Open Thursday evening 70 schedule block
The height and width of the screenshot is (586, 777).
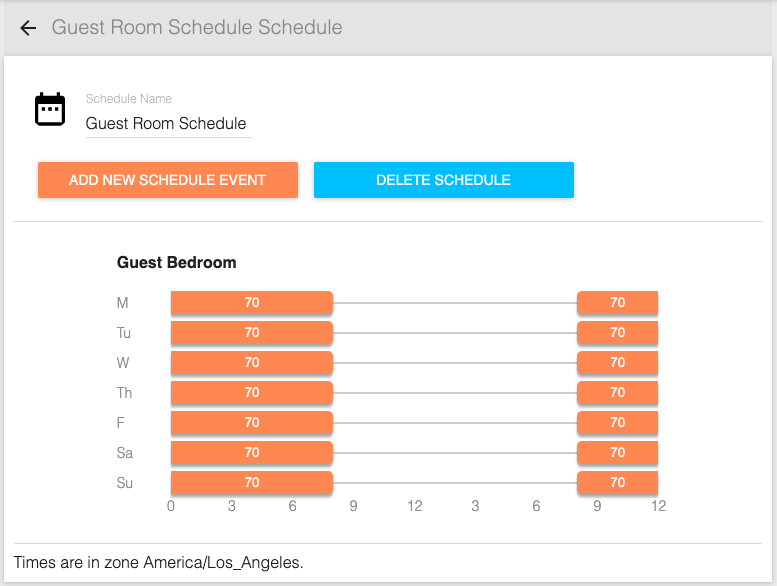[617, 393]
